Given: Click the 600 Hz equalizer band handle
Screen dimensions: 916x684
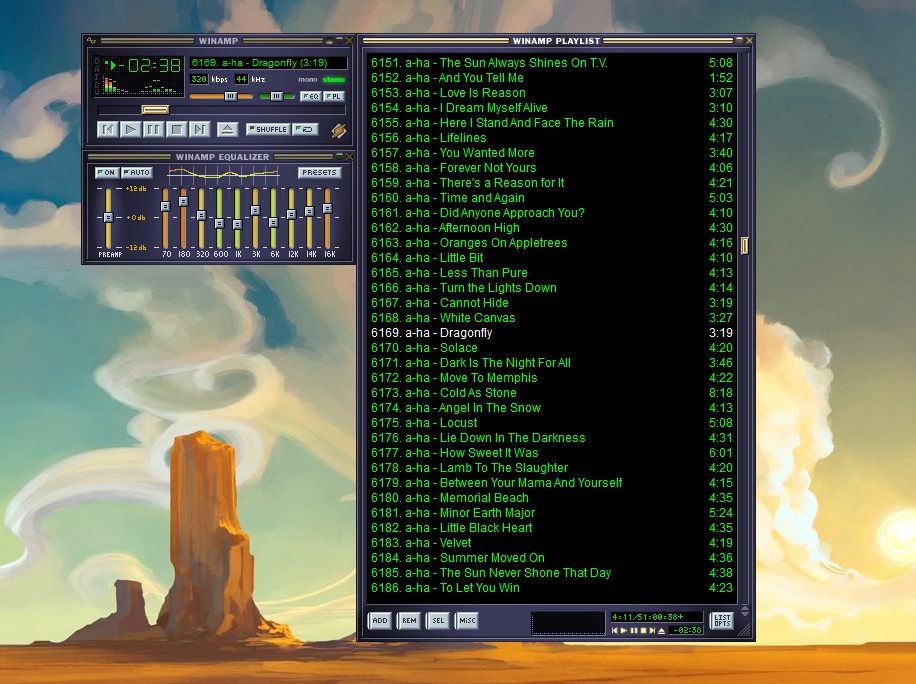Looking at the screenshot, I should [219, 223].
